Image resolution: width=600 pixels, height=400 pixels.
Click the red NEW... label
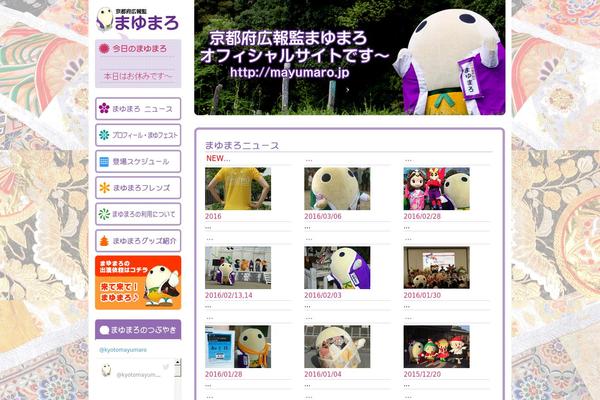(218, 158)
